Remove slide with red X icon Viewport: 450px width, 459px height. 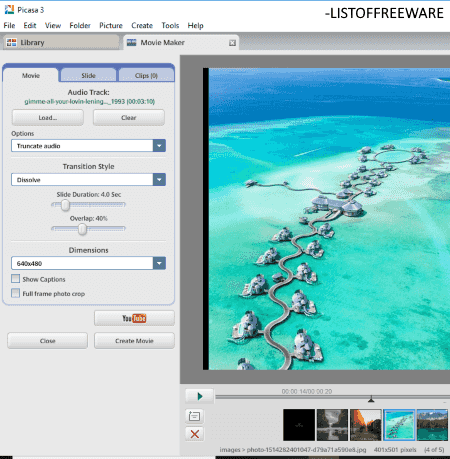194,434
